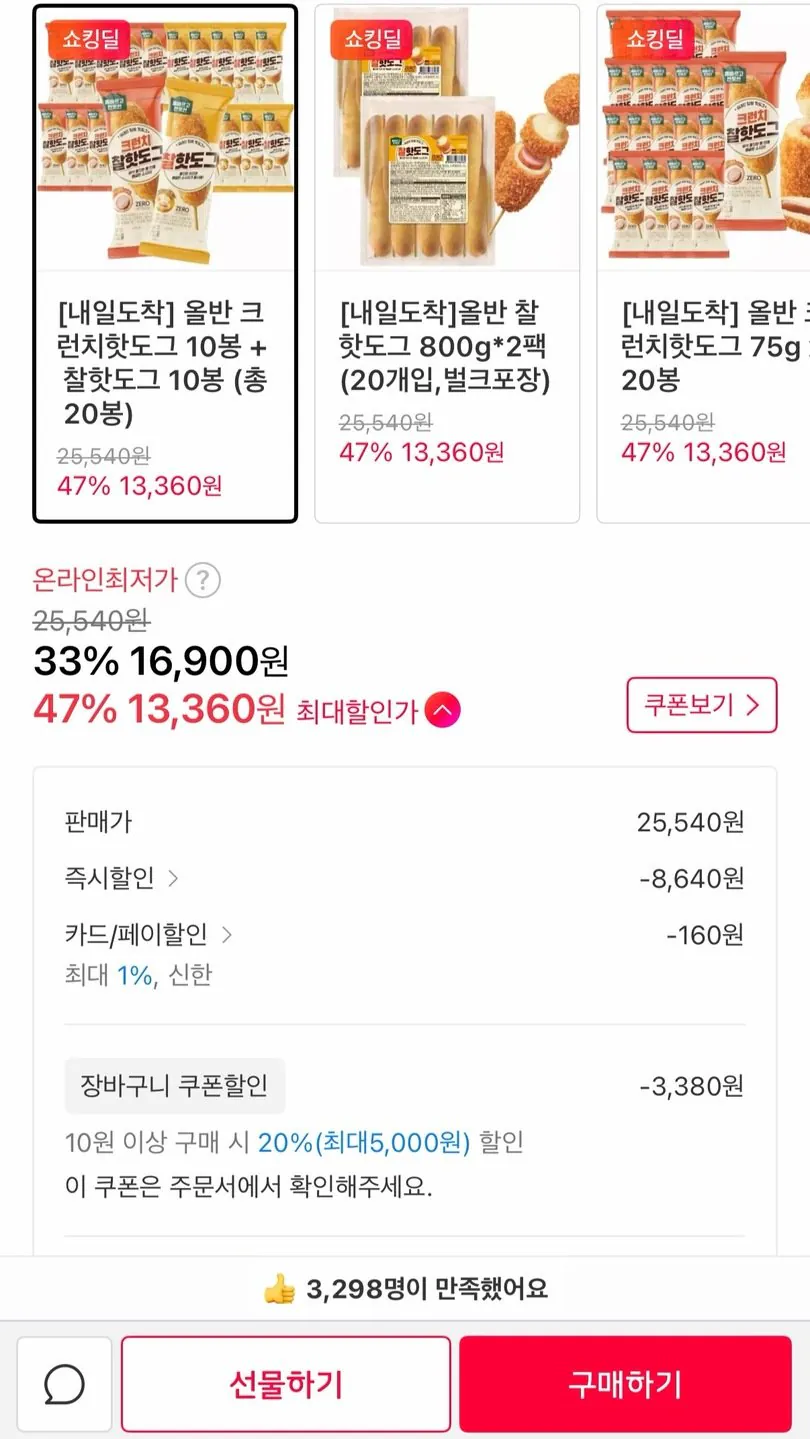The height and width of the screenshot is (1439, 810).
Task: Open the 찰핫도그 bulk pack product image
Action: tap(447, 138)
